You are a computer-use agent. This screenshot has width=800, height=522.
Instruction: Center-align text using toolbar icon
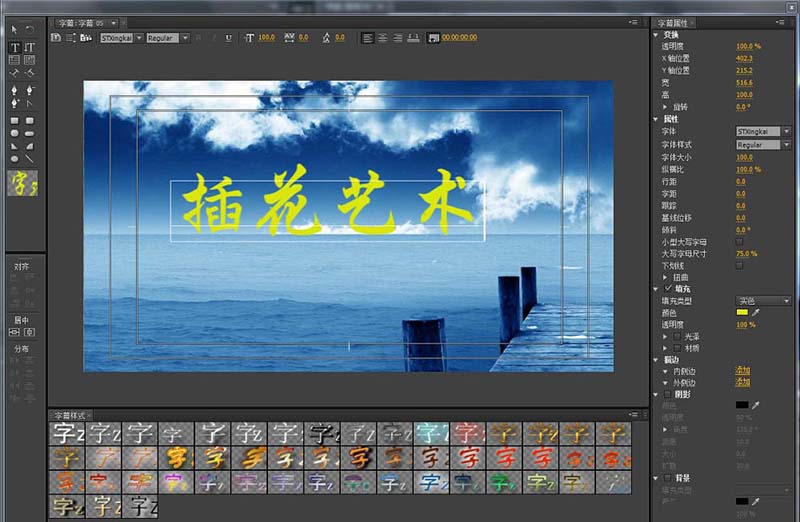click(x=383, y=38)
